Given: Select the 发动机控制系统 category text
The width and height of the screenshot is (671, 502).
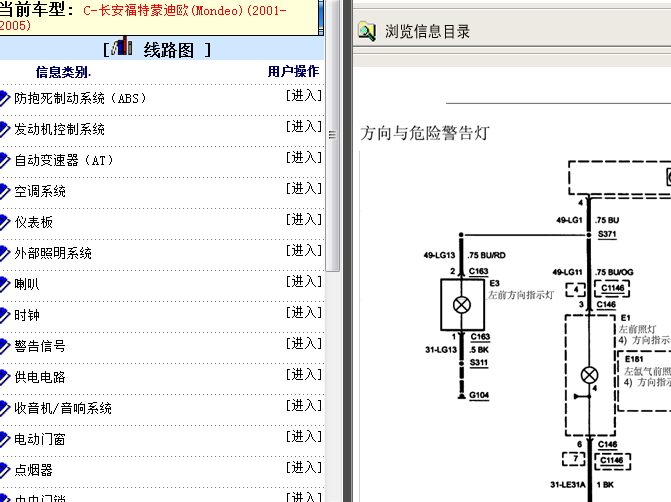Looking at the screenshot, I should (59, 129).
